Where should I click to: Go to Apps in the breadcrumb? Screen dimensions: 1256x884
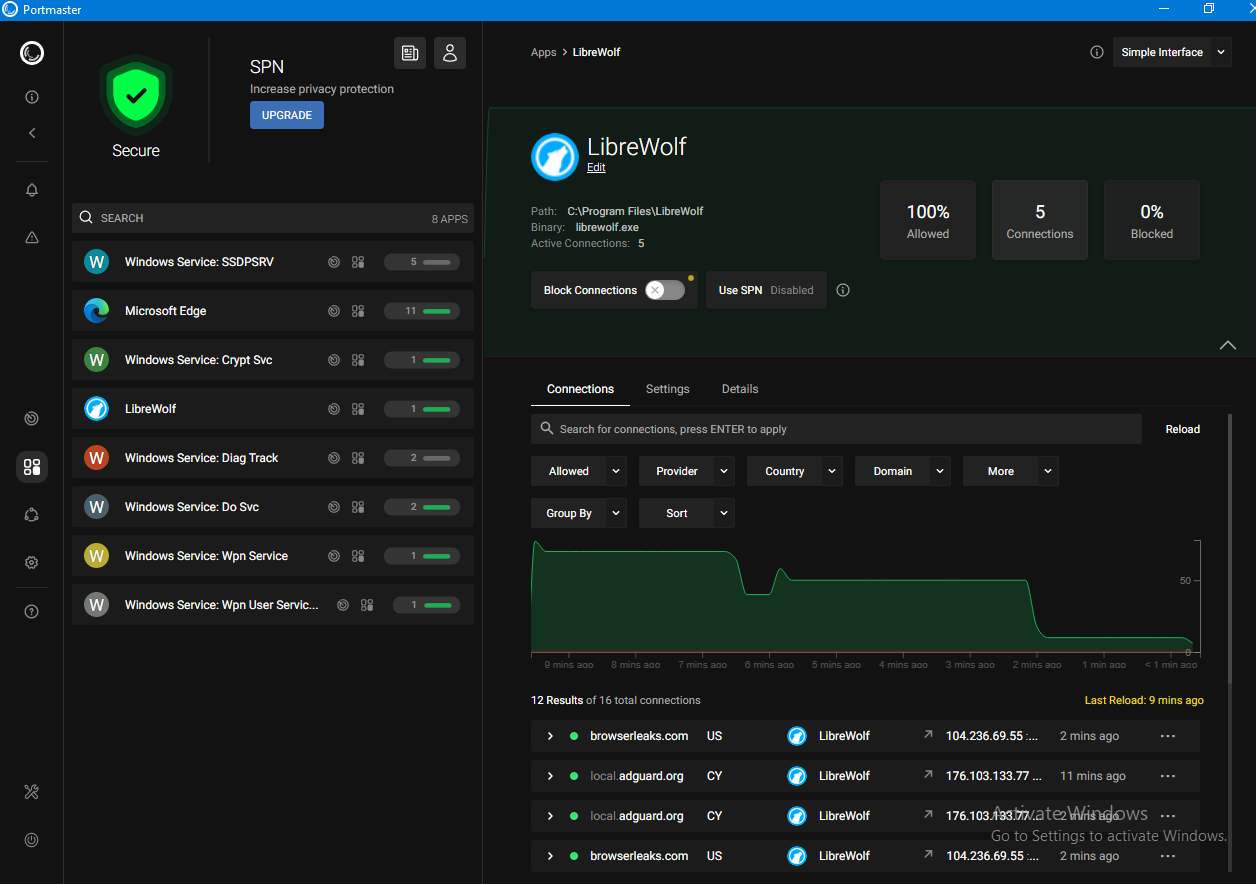point(544,52)
